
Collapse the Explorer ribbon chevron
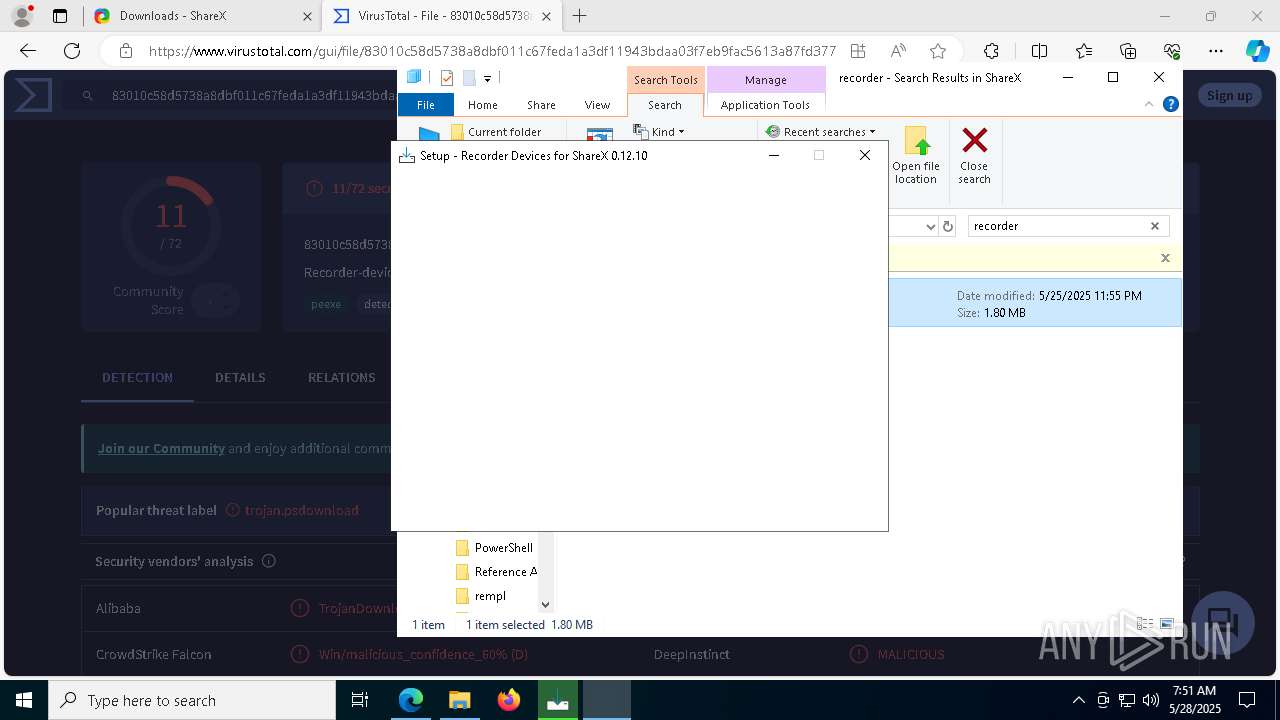(x=1149, y=104)
